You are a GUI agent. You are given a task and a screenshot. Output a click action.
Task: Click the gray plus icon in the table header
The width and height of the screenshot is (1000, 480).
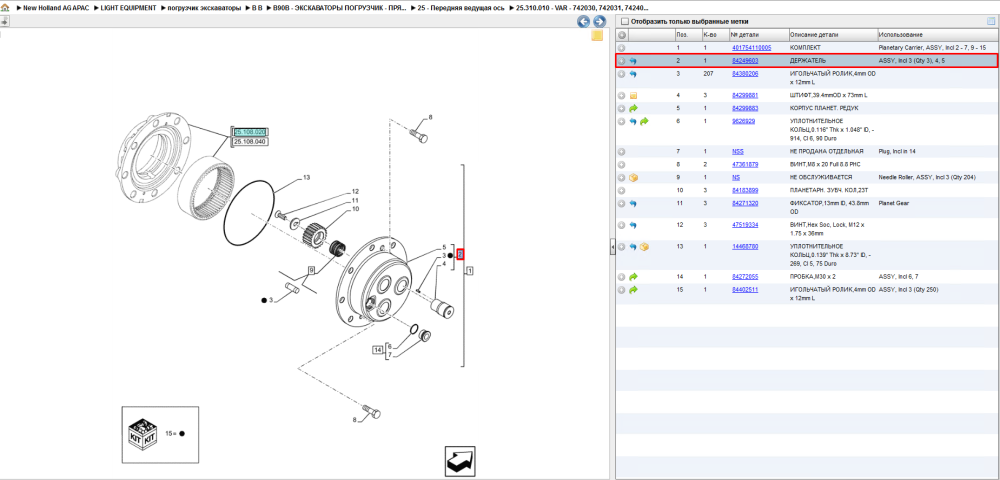click(622, 34)
